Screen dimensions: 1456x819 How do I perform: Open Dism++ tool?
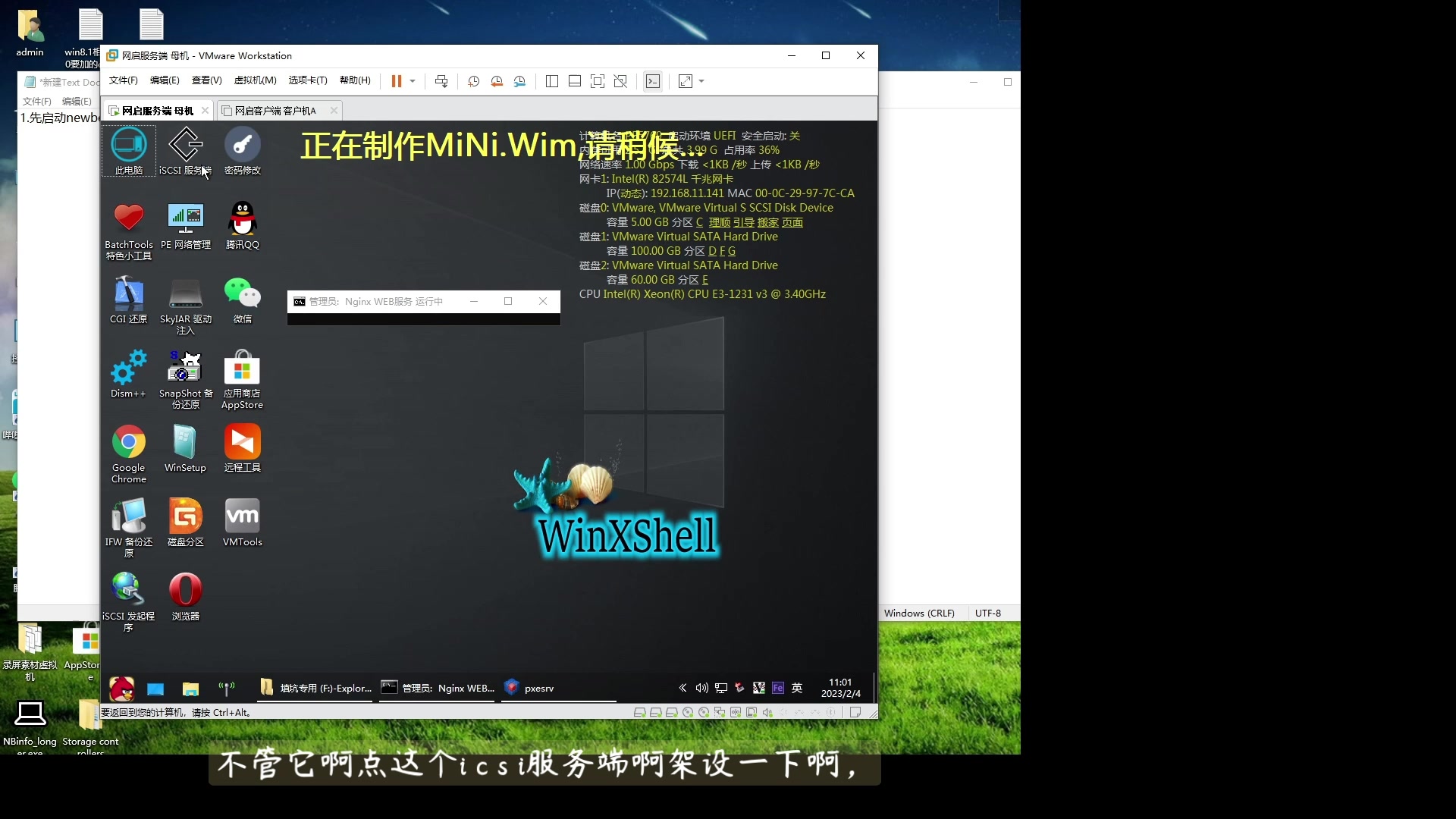click(128, 372)
